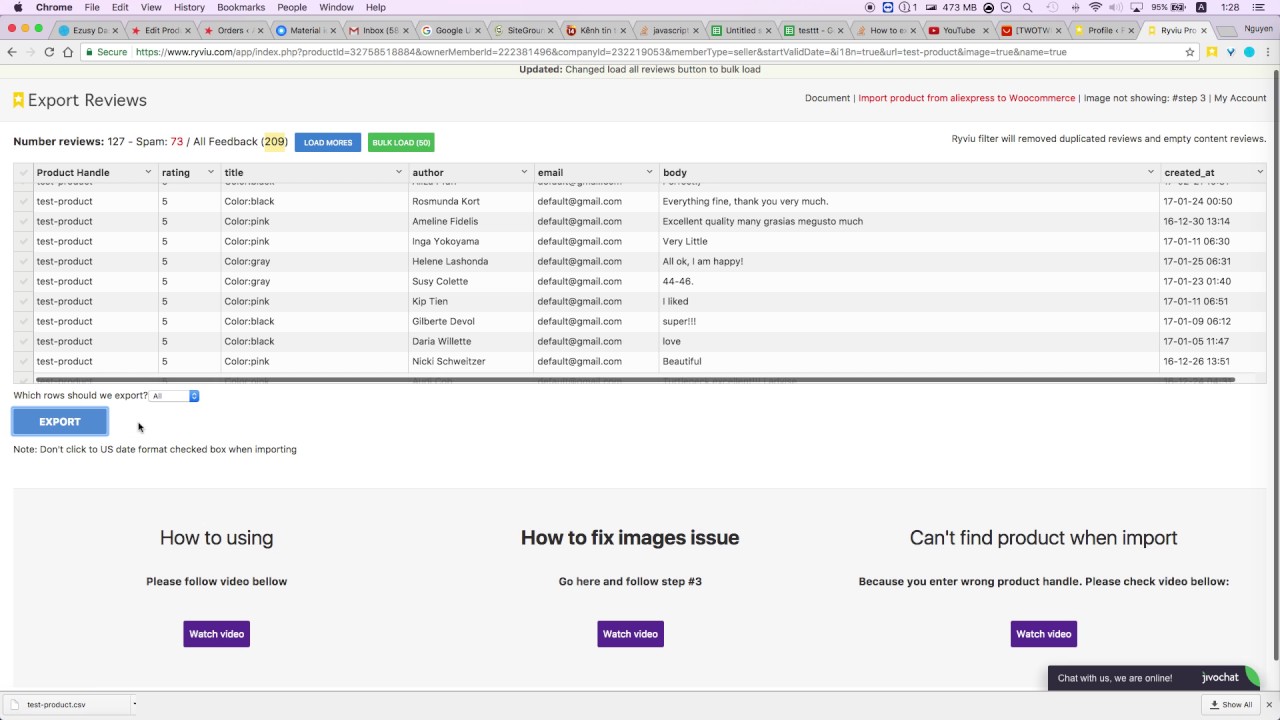Click the browser home icon
The height and width of the screenshot is (720, 1280).
[x=68, y=52]
